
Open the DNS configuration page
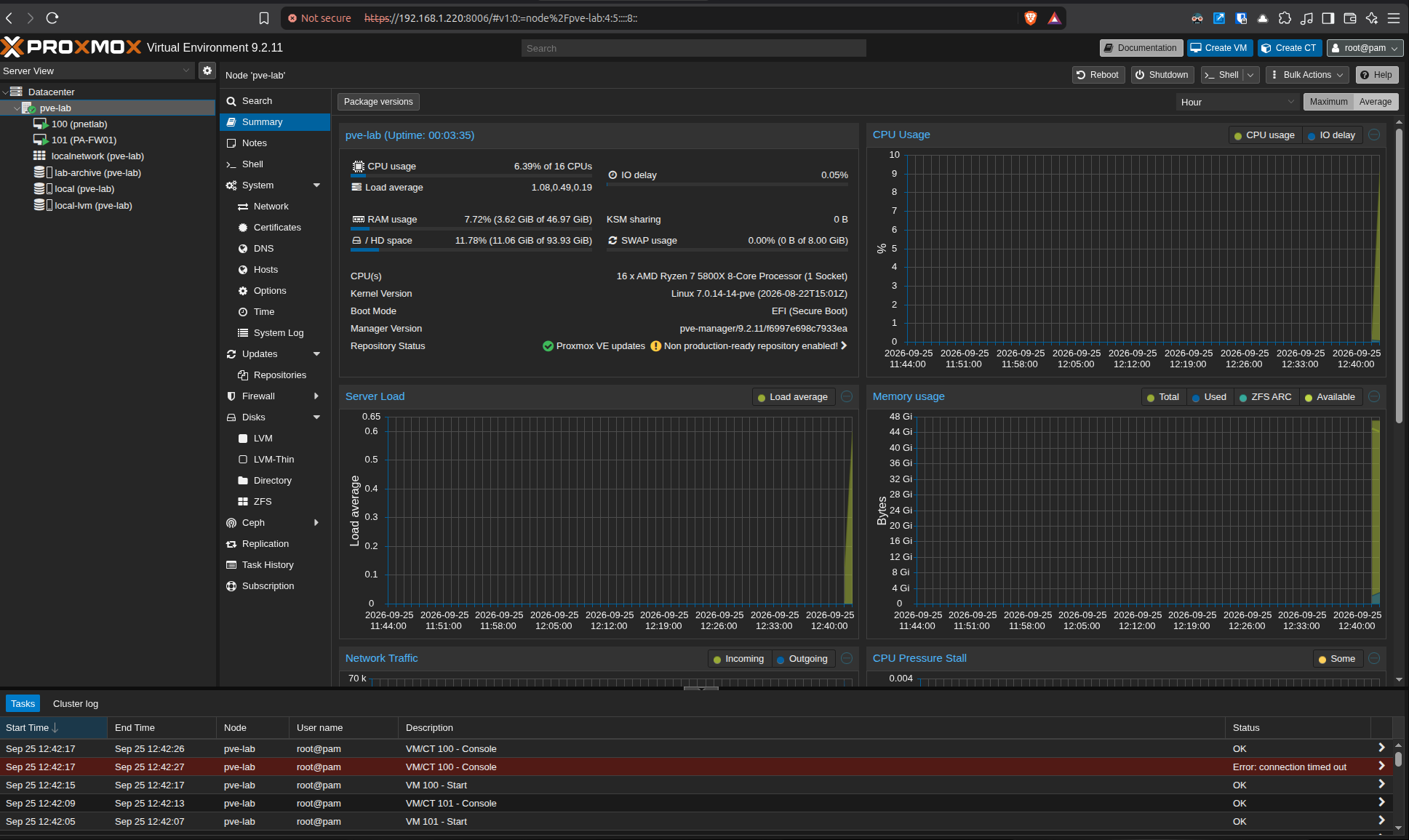(263, 249)
